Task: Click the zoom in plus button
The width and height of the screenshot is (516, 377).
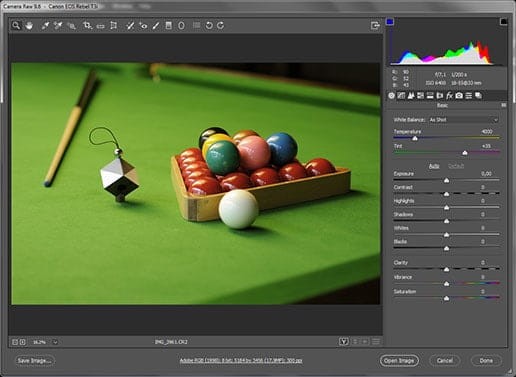Action: [22, 342]
